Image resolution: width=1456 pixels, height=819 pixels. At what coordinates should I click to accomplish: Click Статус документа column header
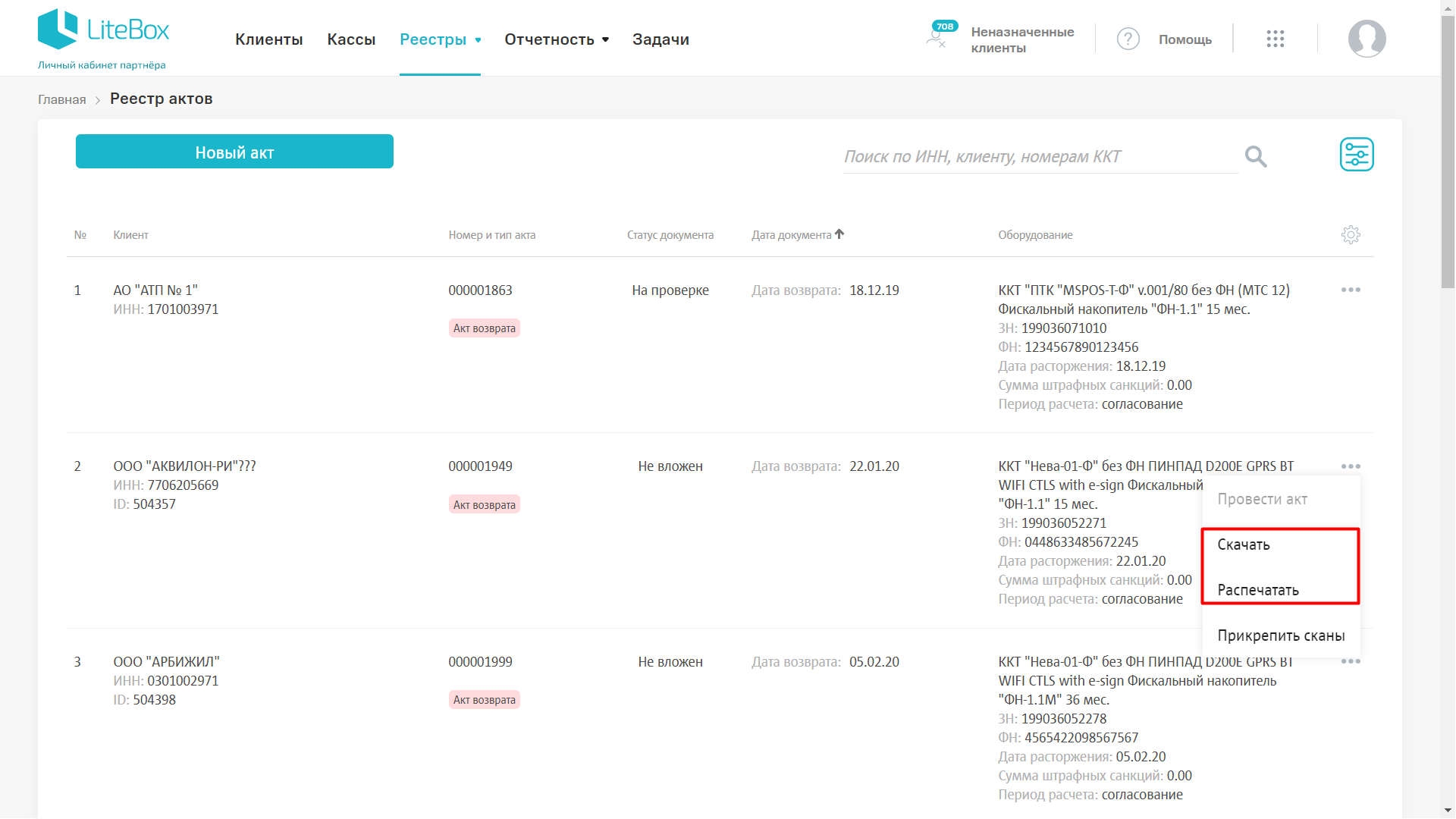click(x=670, y=235)
